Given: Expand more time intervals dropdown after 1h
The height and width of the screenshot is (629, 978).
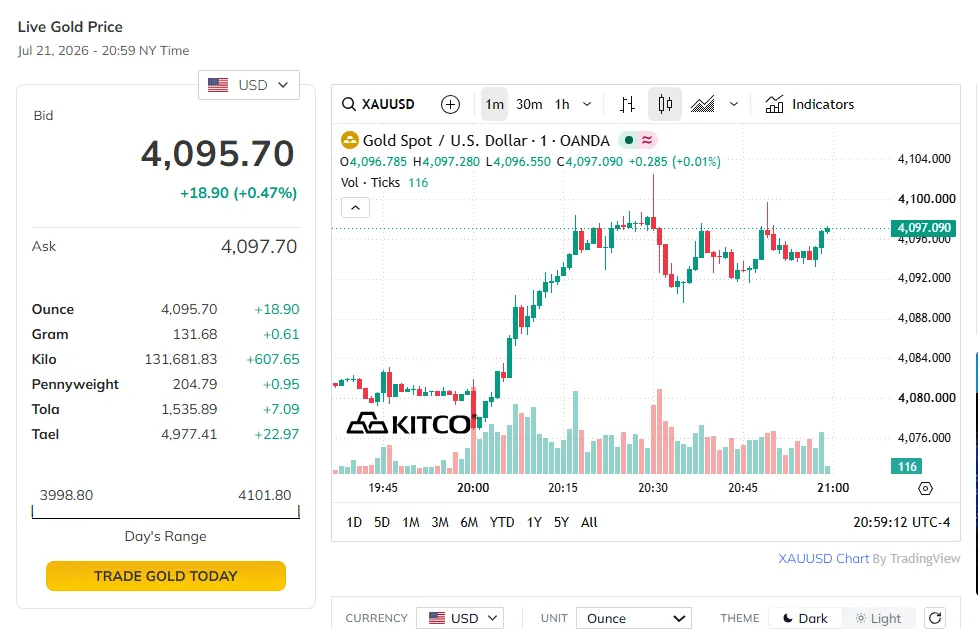Looking at the screenshot, I should tap(587, 104).
